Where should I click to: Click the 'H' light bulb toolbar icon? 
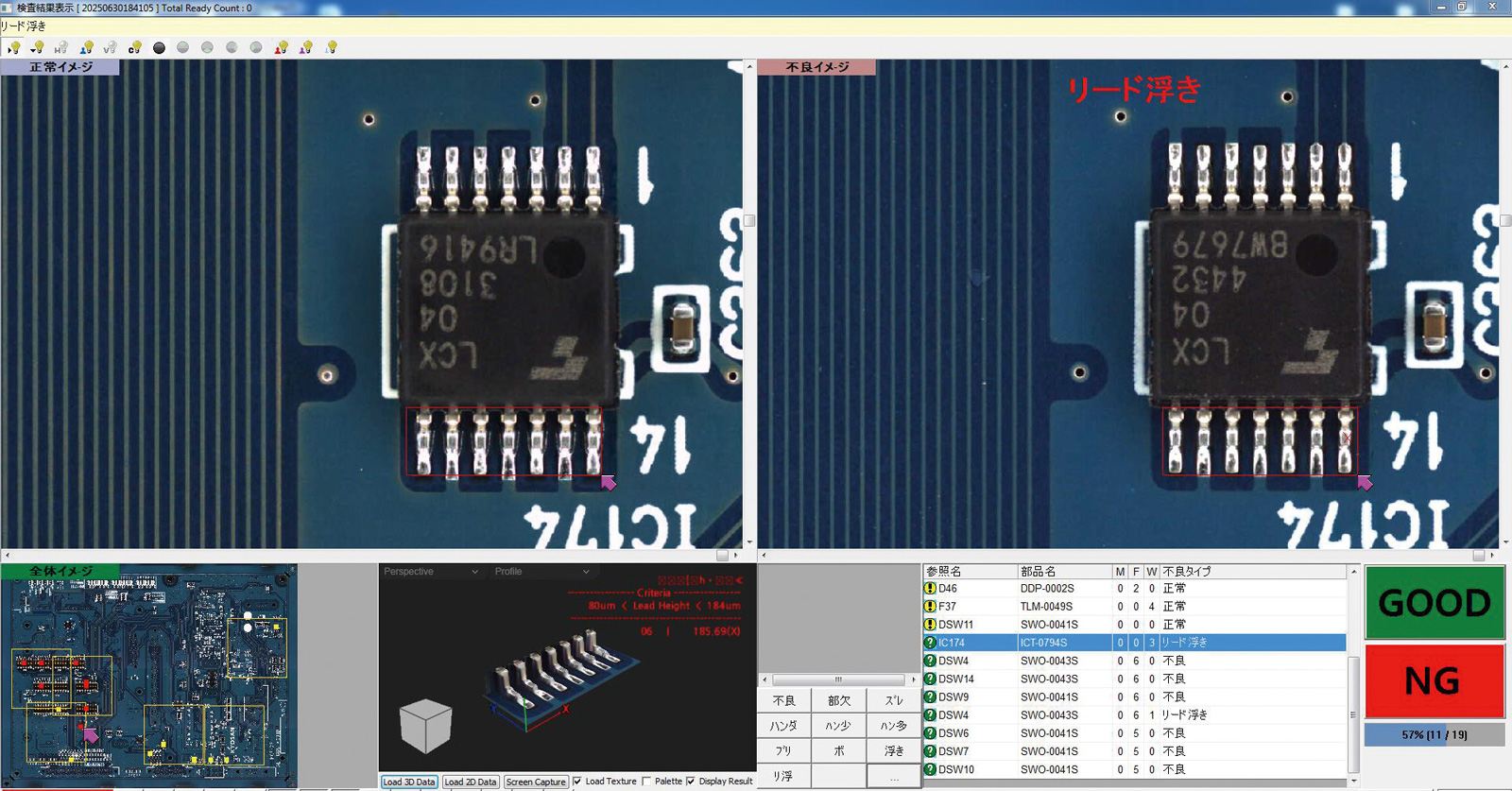(61, 47)
